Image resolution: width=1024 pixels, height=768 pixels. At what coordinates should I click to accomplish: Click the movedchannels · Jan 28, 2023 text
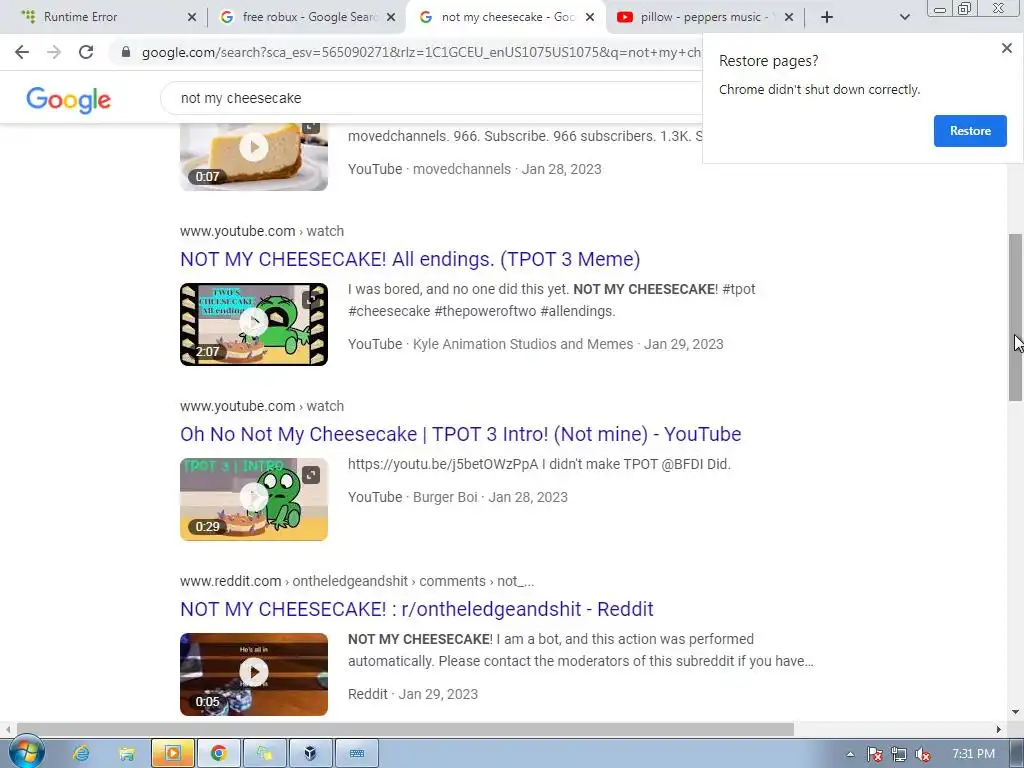(x=507, y=169)
